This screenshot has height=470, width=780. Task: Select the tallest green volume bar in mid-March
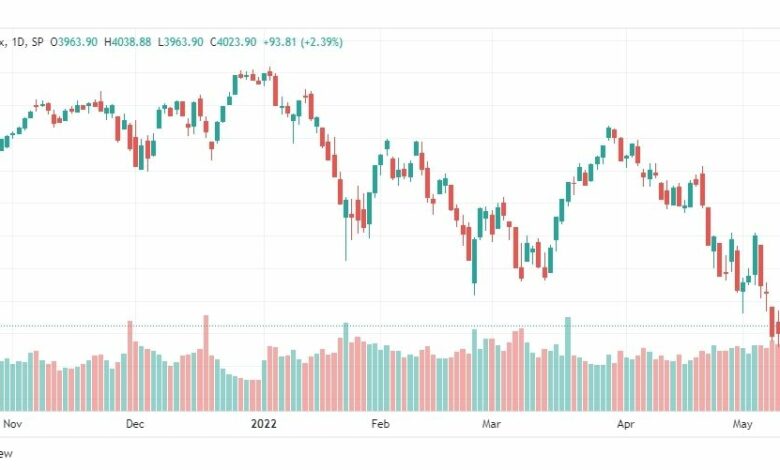[x=568, y=364]
